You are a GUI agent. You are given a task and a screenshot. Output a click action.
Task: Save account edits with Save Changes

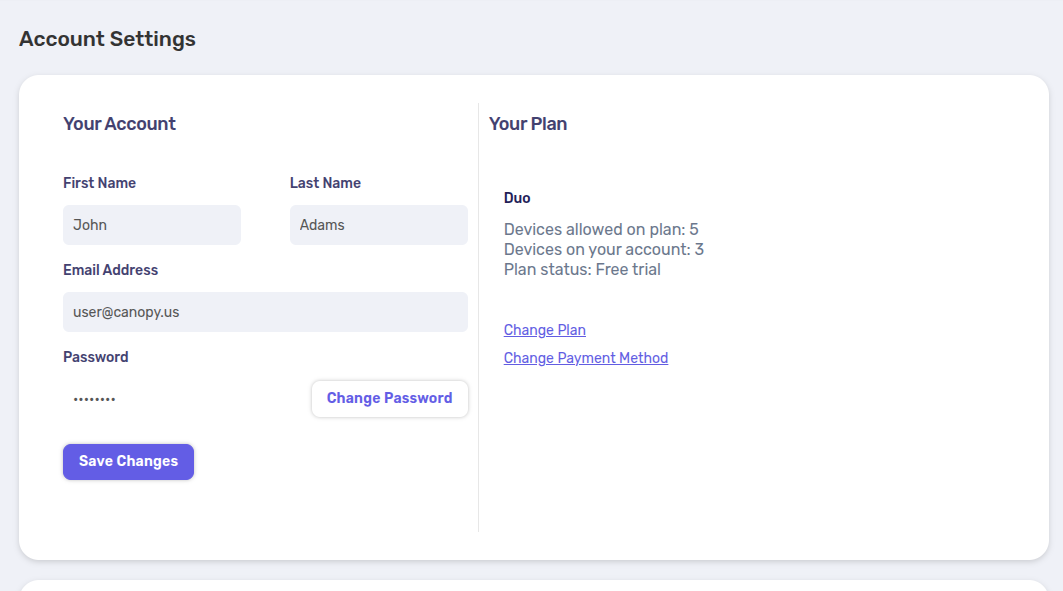pyautogui.click(x=128, y=462)
